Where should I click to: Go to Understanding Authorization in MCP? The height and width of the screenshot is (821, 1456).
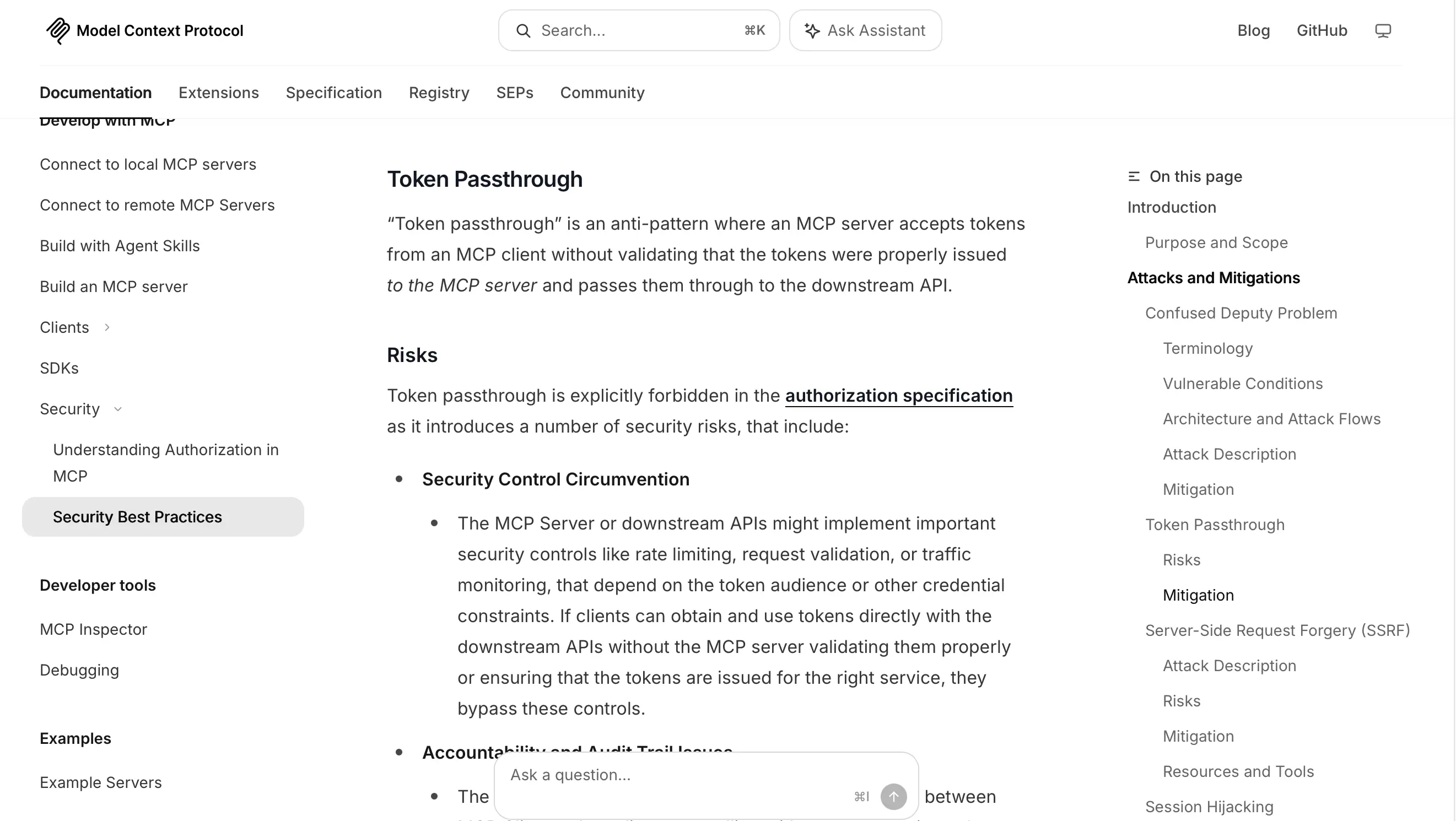166,463
